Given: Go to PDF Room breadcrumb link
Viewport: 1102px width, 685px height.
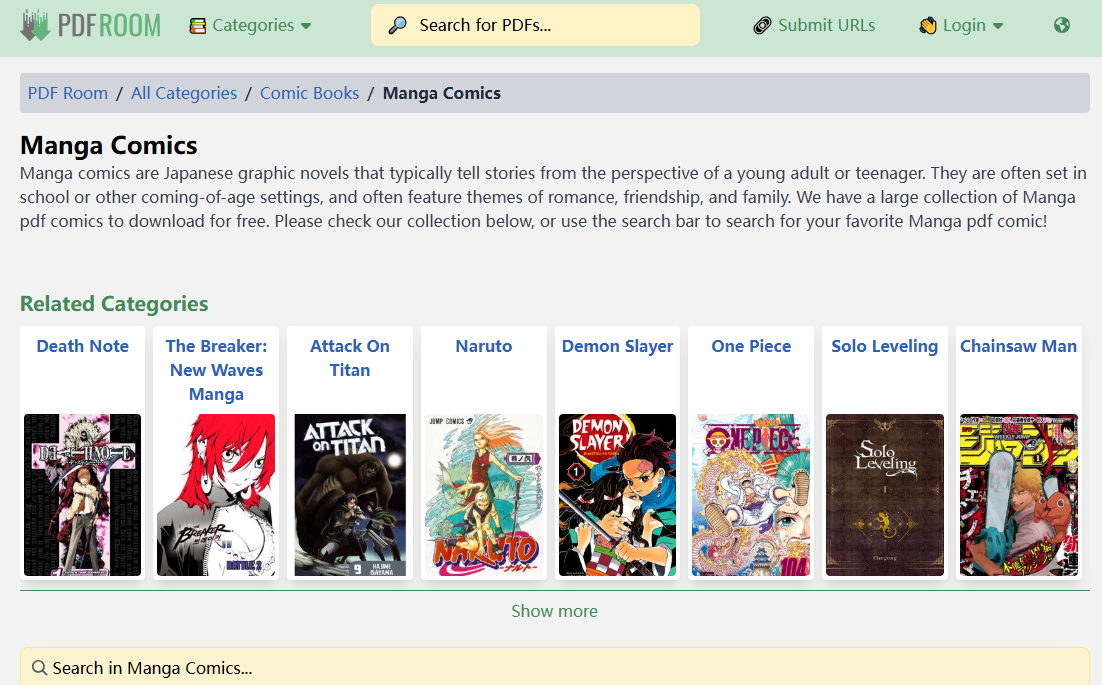Looking at the screenshot, I should (x=68, y=93).
